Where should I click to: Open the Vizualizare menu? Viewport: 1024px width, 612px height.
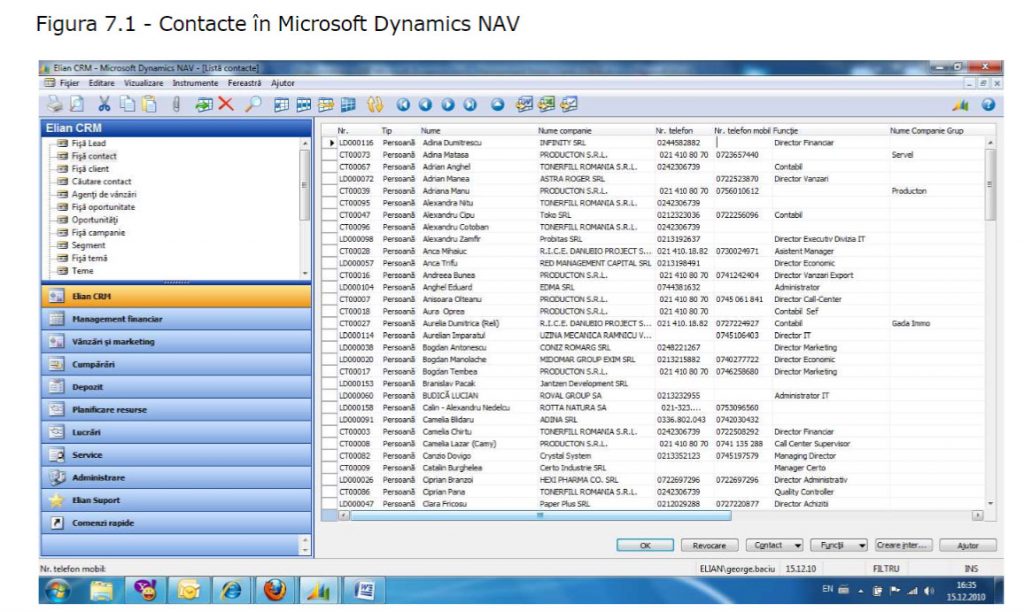[144, 83]
